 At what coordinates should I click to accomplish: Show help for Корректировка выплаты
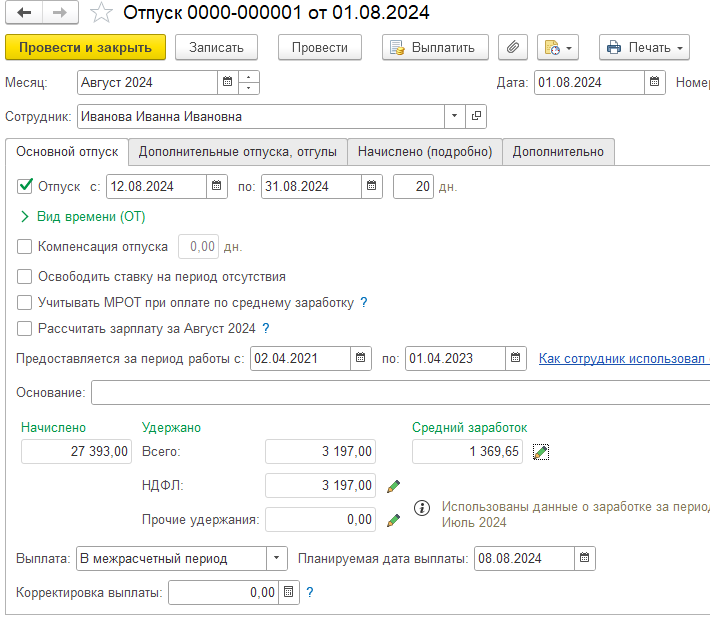[310, 592]
